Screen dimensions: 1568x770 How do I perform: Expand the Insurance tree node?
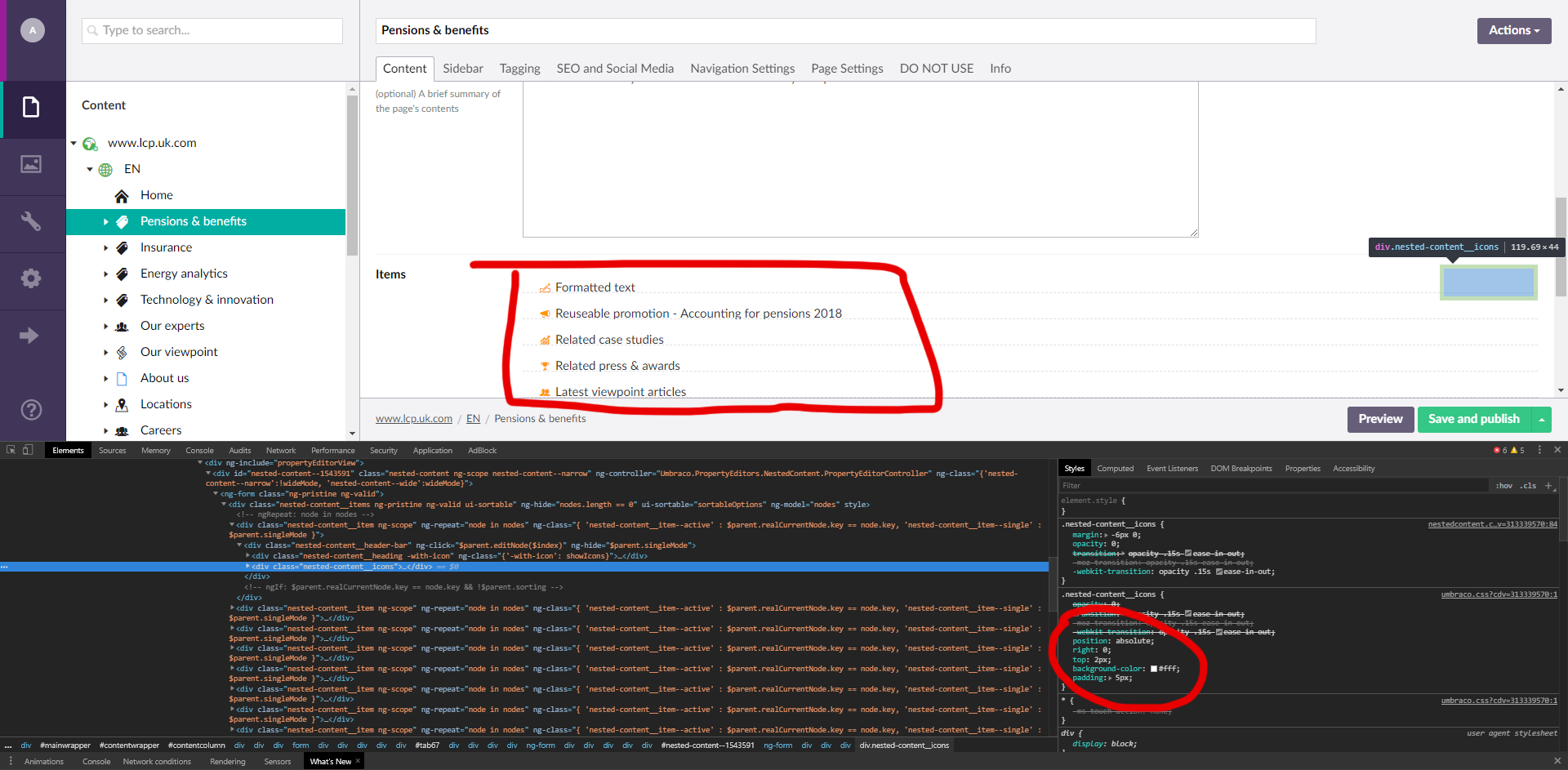coord(105,248)
